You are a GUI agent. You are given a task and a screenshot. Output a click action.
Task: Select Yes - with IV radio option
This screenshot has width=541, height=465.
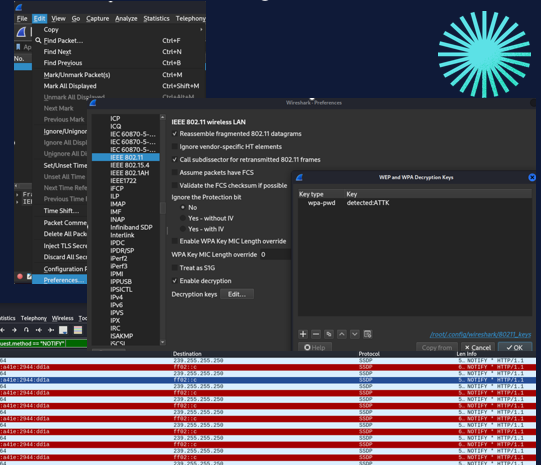[183, 229]
